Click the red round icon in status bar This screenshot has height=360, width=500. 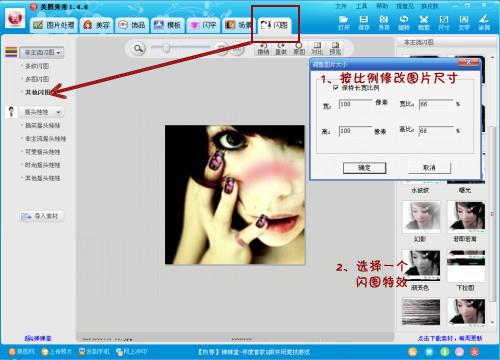tap(475, 351)
